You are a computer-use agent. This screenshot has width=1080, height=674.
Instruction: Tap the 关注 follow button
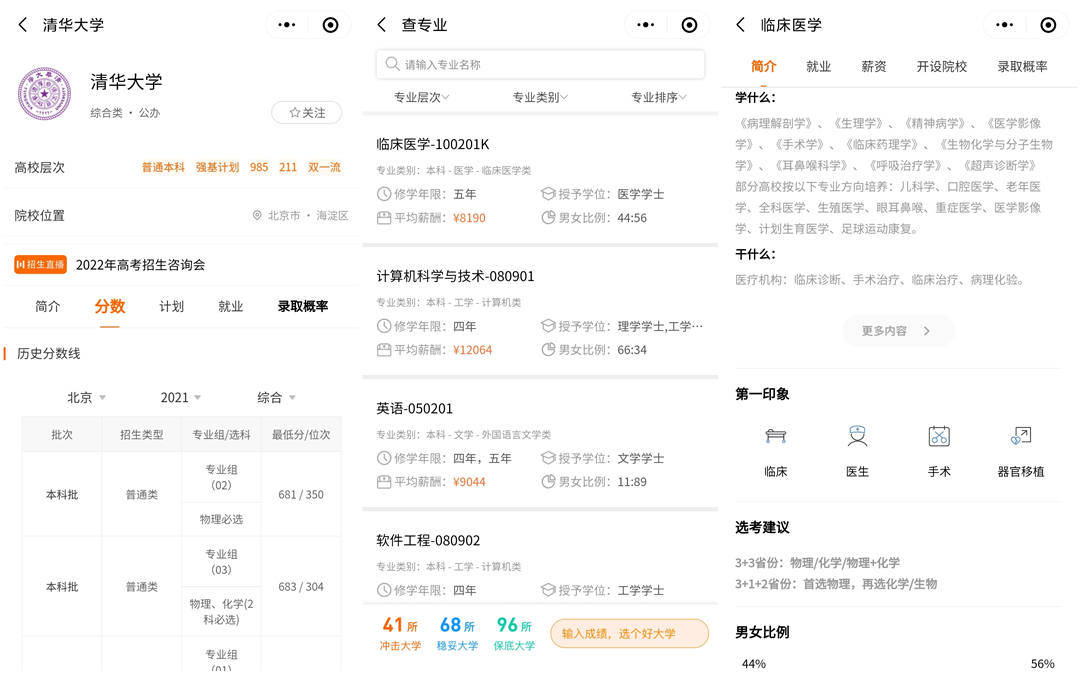306,113
